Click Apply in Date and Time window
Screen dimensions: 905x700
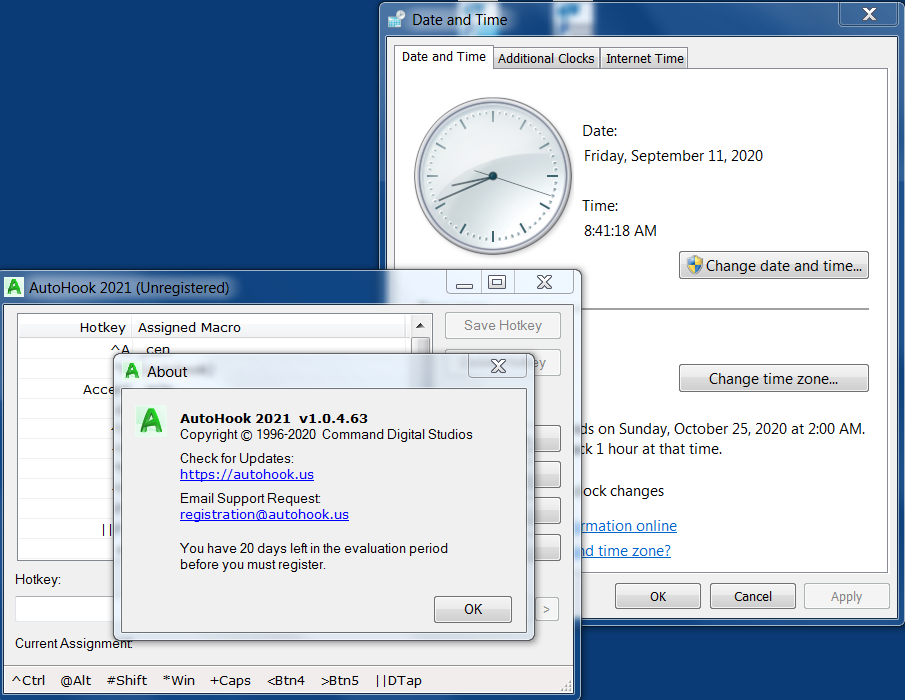click(846, 596)
